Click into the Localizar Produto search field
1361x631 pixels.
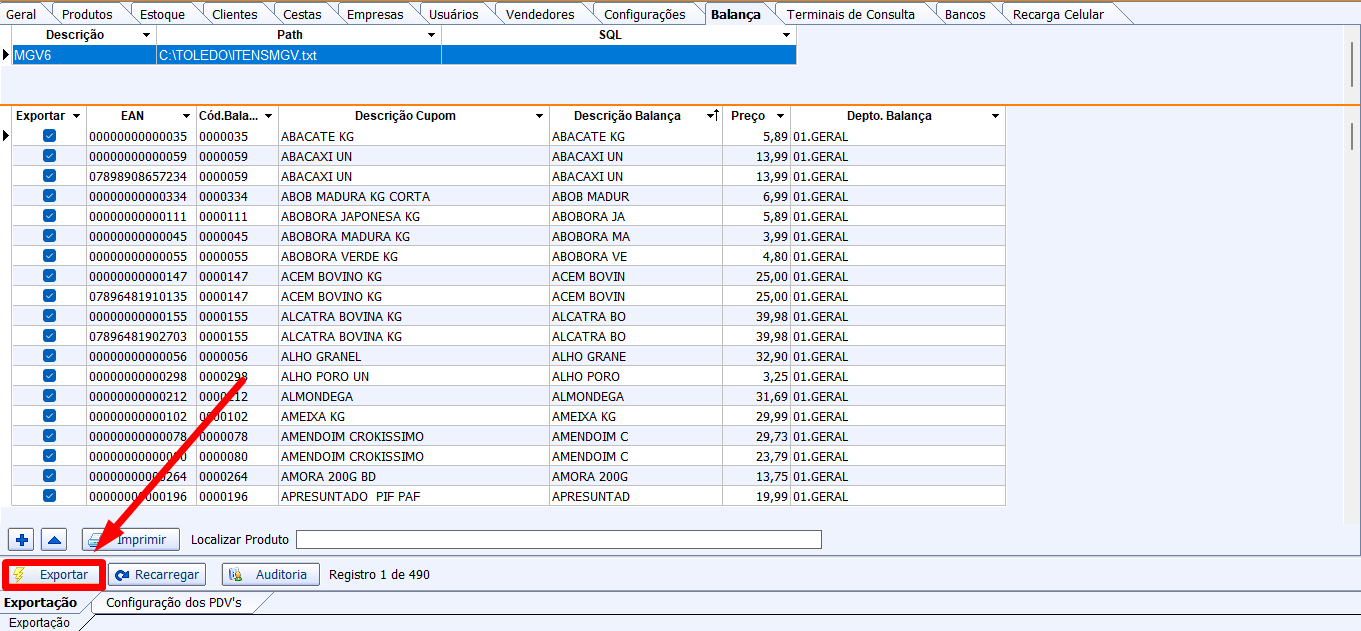pos(558,540)
